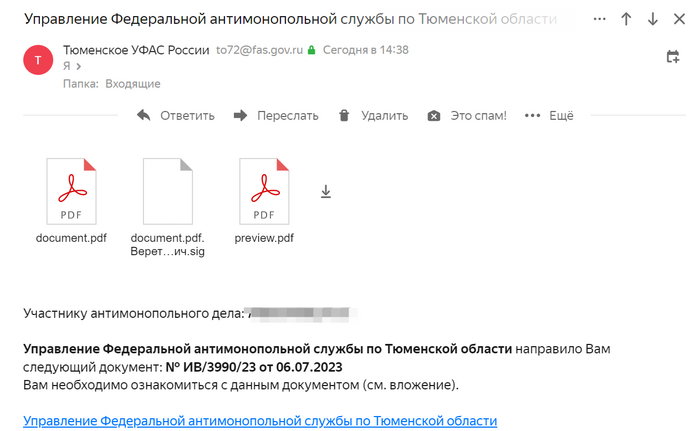
Task: Open the Tyumen FAS office hyperlink
Action: [260, 421]
